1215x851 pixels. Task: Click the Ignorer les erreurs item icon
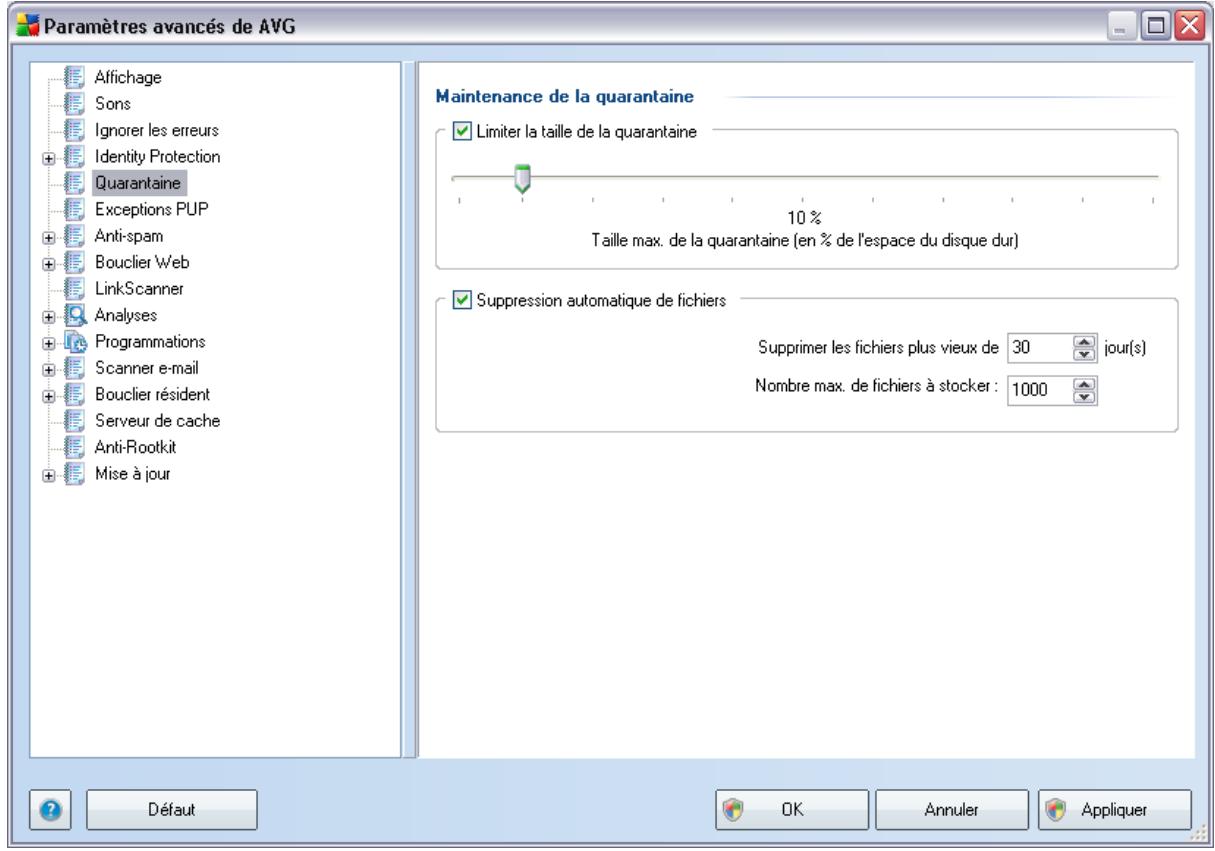[x=73, y=130]
